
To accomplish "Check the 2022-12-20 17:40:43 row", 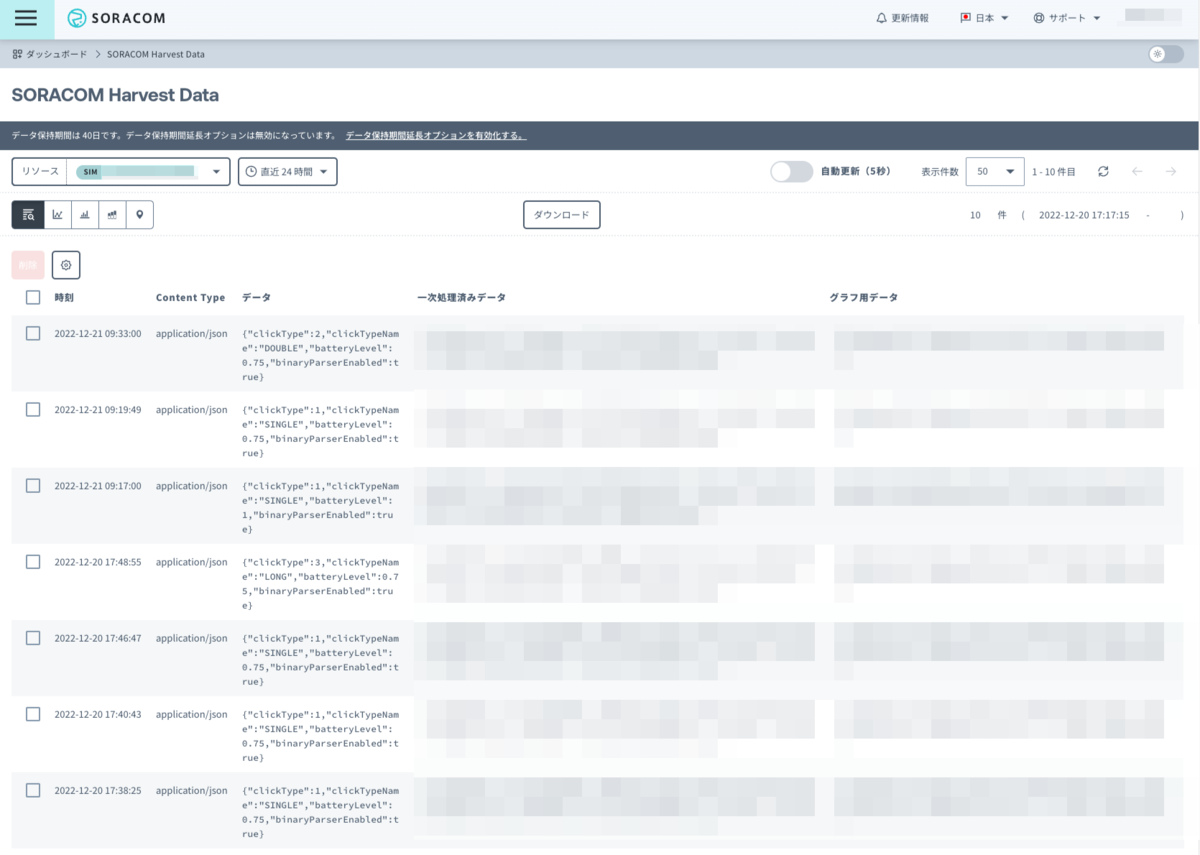I will pyautogui.click(x=33, y=714).
